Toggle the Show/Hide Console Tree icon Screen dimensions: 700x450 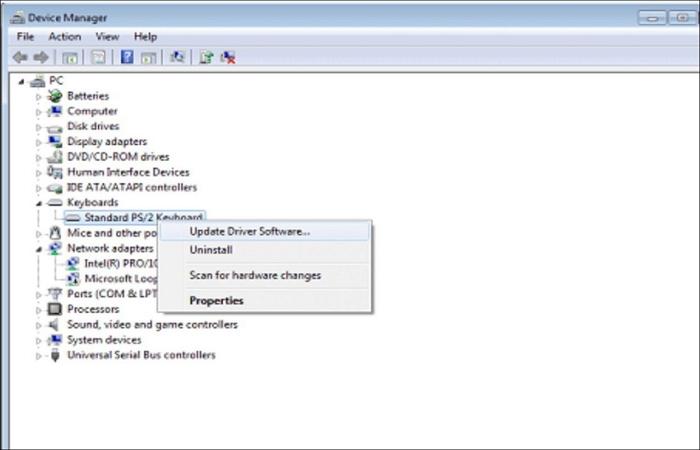(x=70, y=57)
